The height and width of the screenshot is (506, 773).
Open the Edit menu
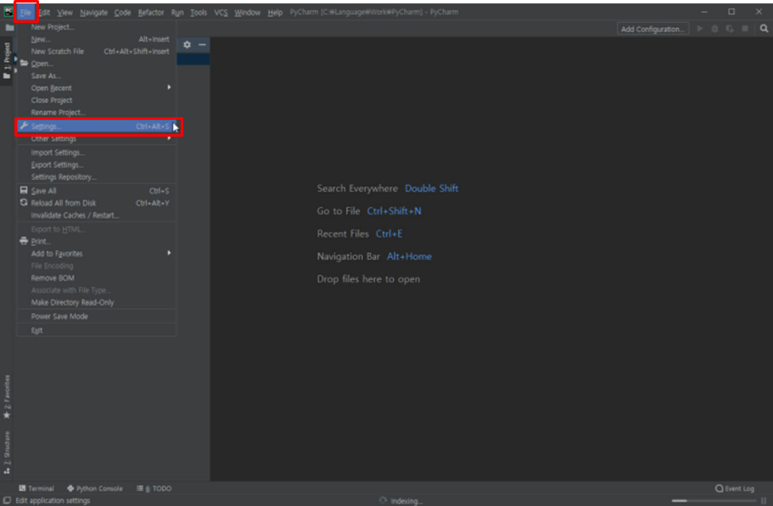click(x=44, y=12)
